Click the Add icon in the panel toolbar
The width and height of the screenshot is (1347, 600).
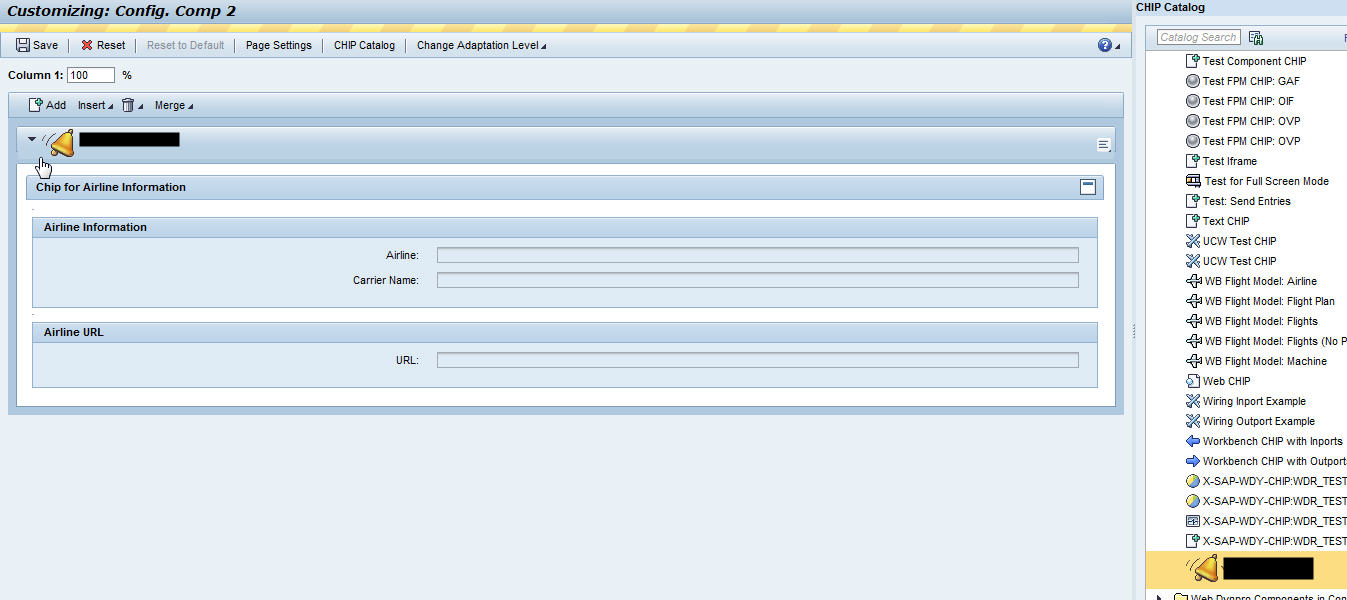click(34, 104)
